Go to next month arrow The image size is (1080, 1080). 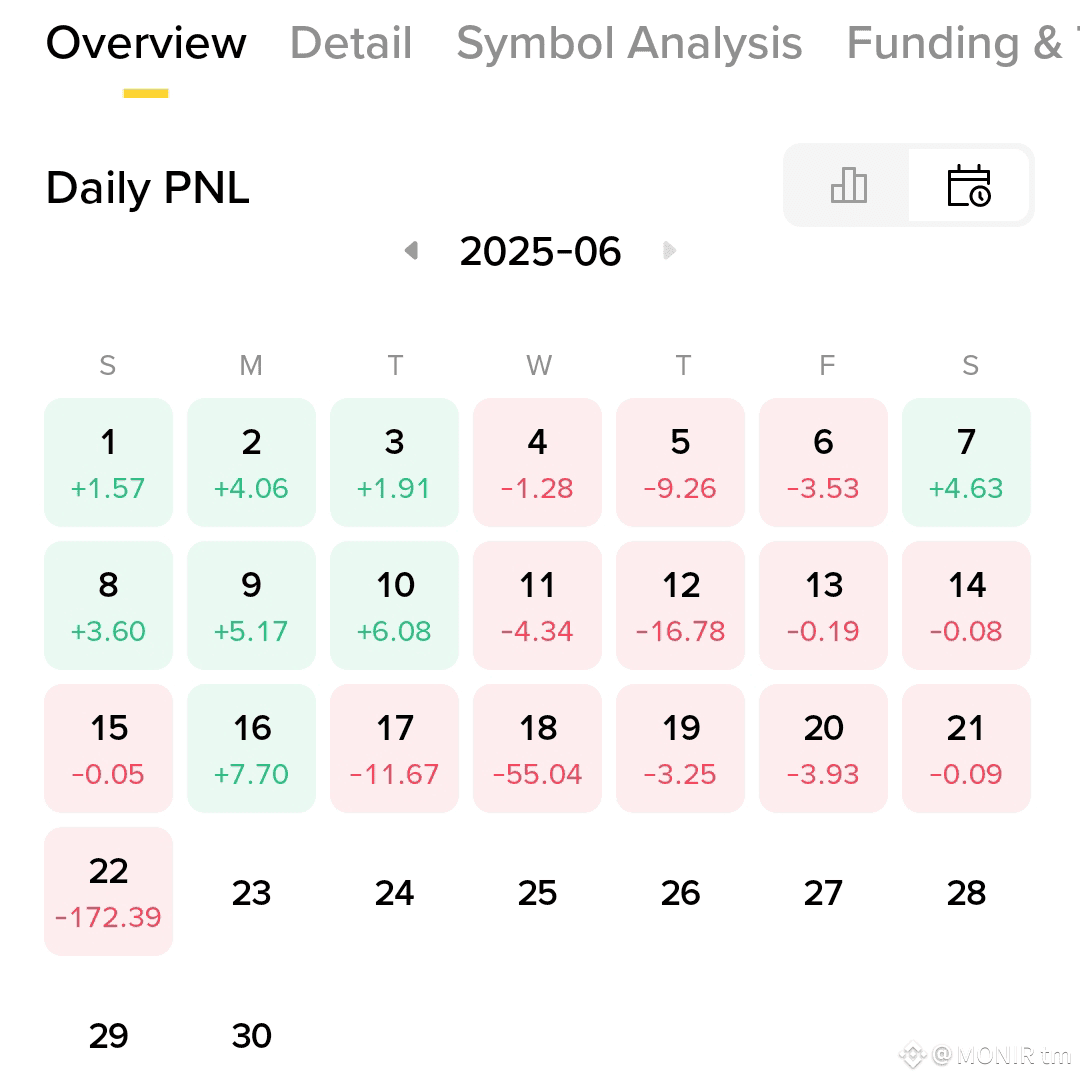(x=669, y=250)
